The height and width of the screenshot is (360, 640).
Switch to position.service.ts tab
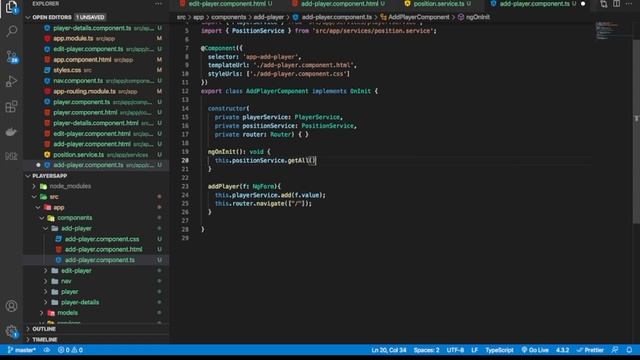439,4
